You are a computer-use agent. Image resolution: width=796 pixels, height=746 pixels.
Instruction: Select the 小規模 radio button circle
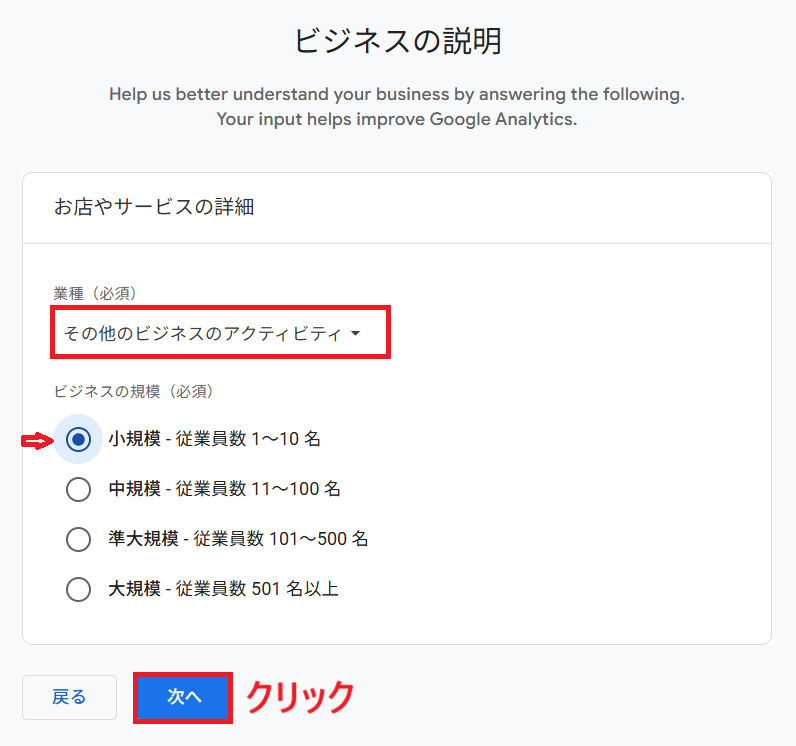tap(78, 439)
